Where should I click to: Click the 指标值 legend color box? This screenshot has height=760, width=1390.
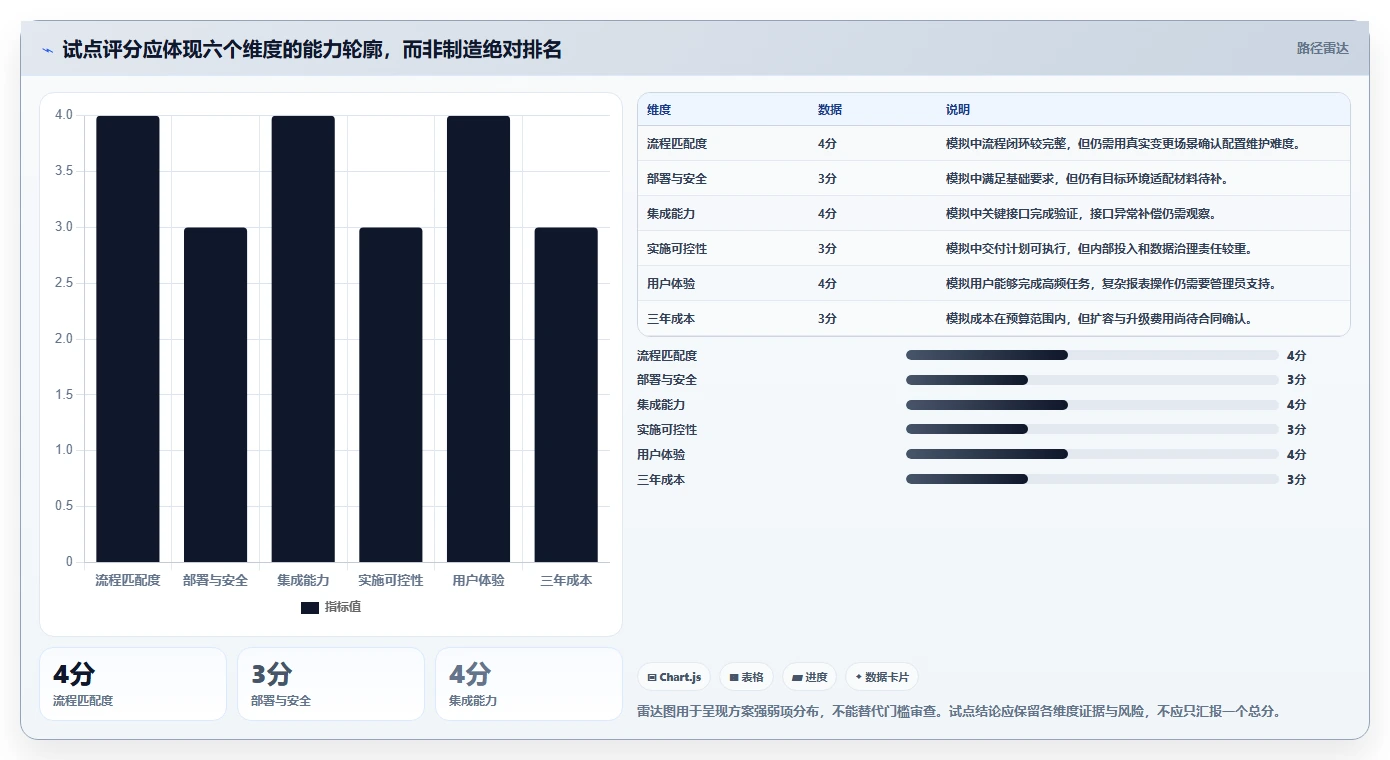coord(310,607)
